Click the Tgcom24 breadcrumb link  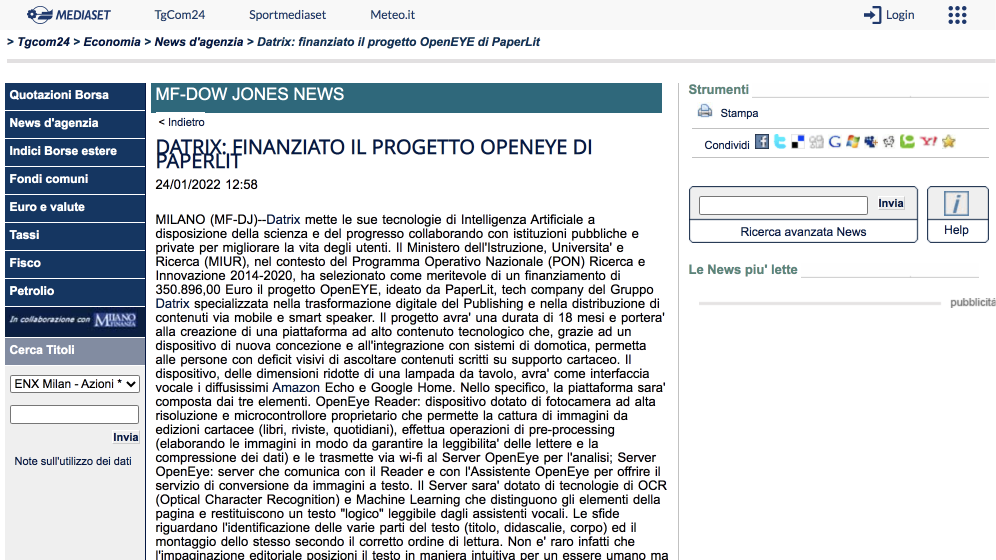(x=43, y=42)
